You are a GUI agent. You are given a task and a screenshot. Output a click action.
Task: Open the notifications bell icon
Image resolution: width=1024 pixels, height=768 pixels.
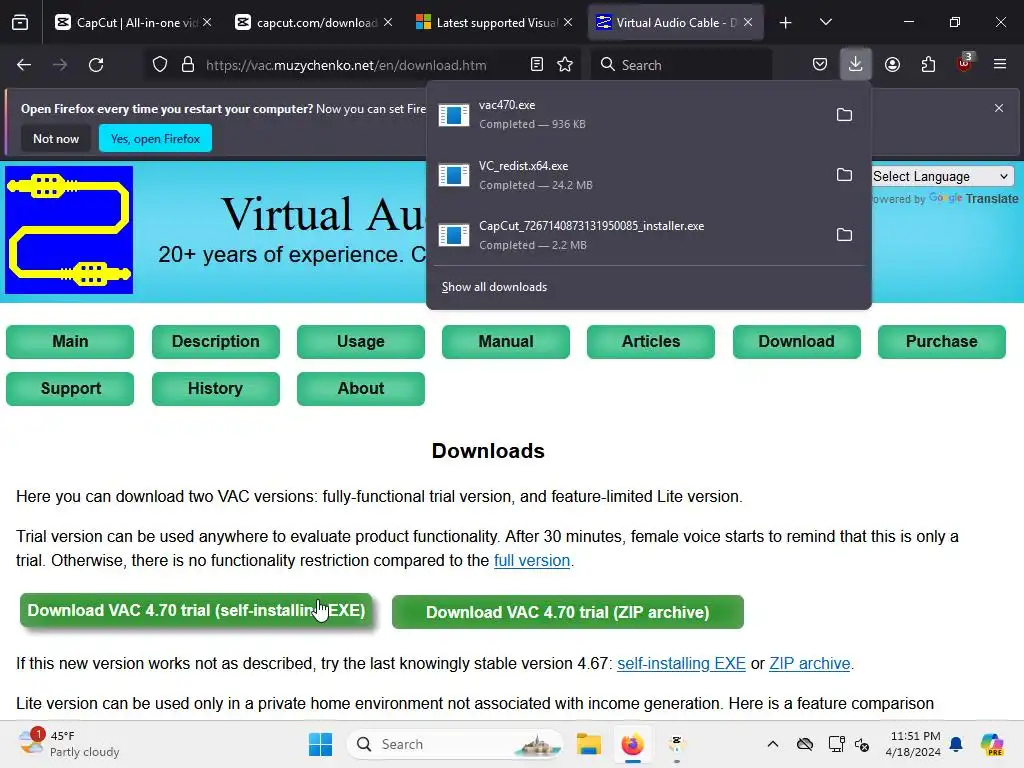point(956,744)
